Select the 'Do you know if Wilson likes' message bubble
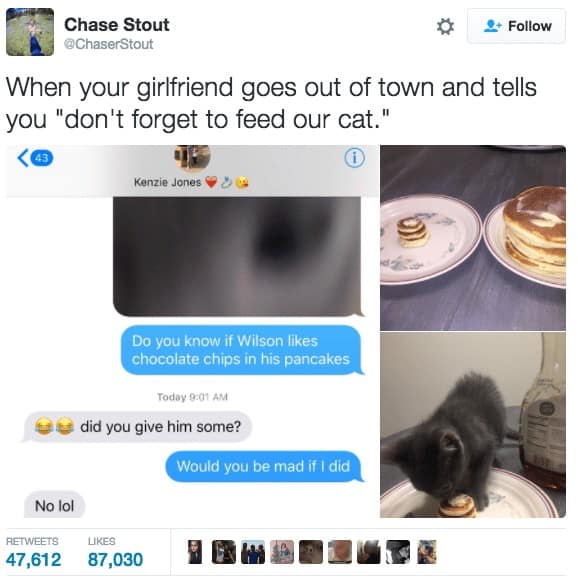Image resolution: width=578 pixels, height=584 pixels. tap(241, 350)
